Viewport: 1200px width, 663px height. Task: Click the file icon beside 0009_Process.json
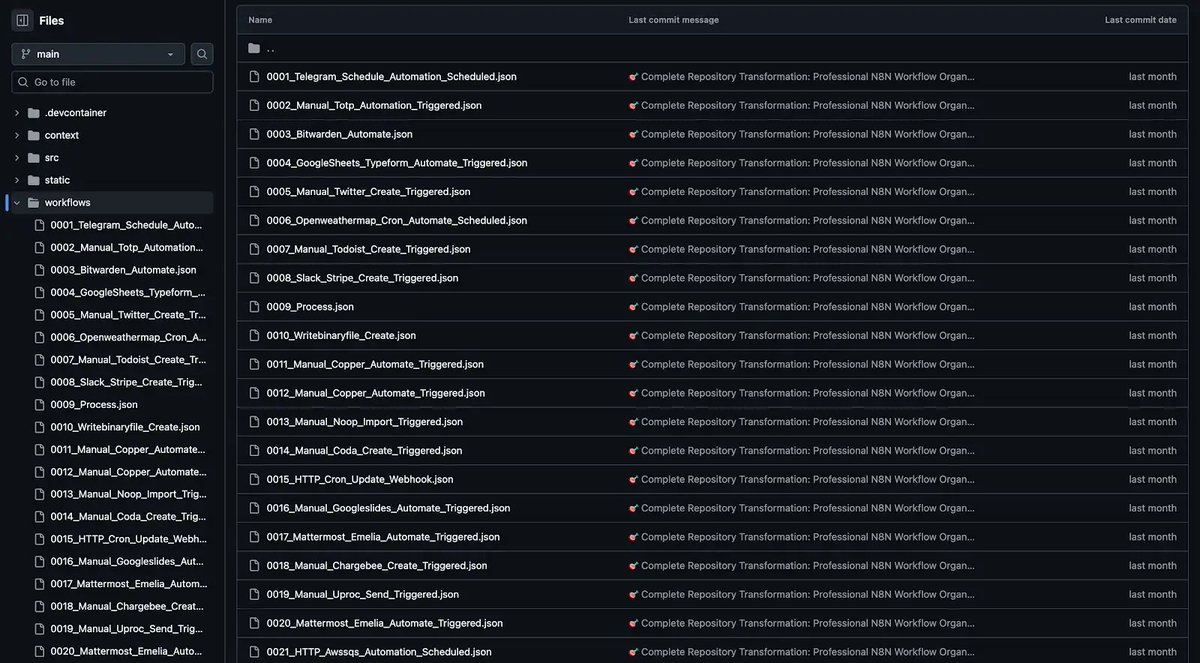click(x=253, y=306)
